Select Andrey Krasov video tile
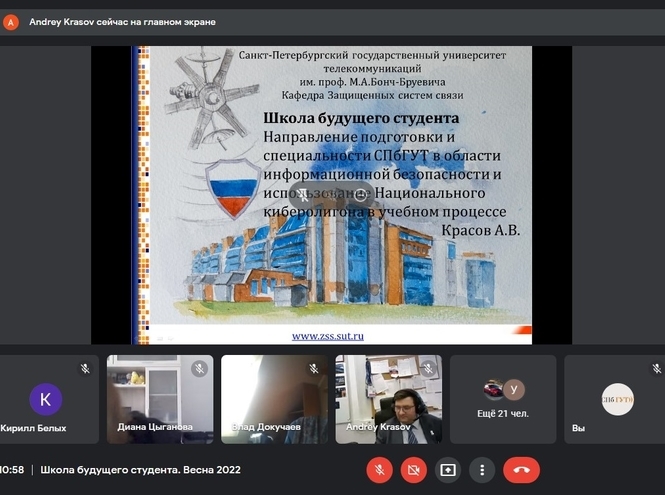The height and width of the screenshot is (495, 665). 388,399
